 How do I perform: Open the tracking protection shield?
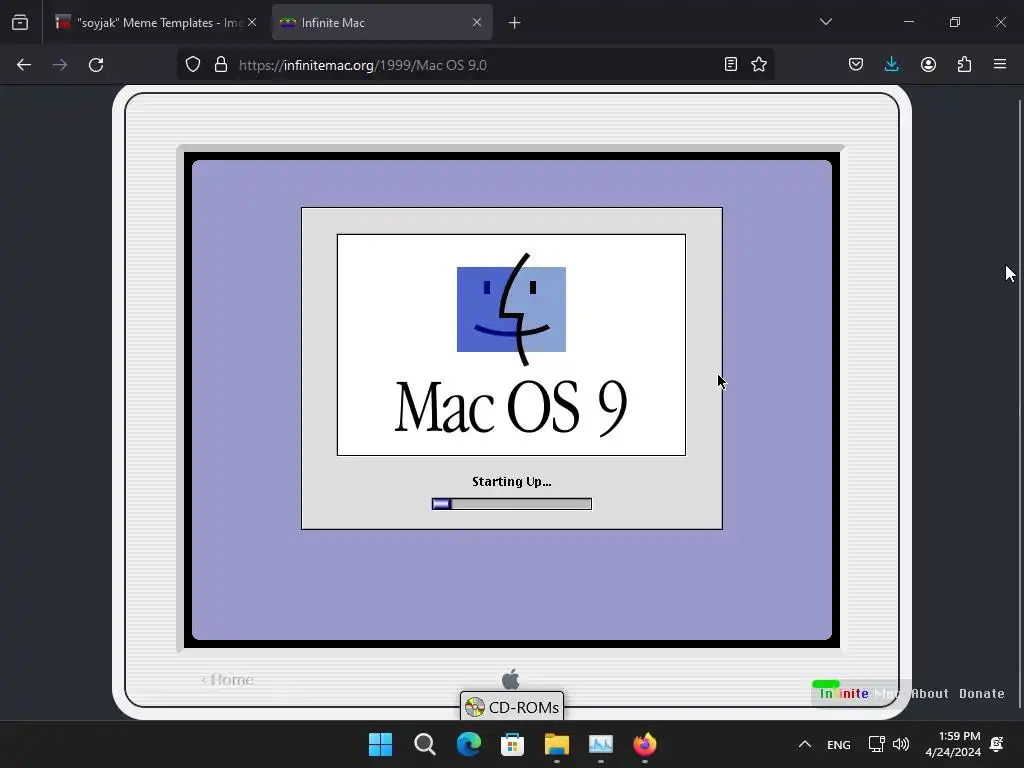click(x=193, y=65)
